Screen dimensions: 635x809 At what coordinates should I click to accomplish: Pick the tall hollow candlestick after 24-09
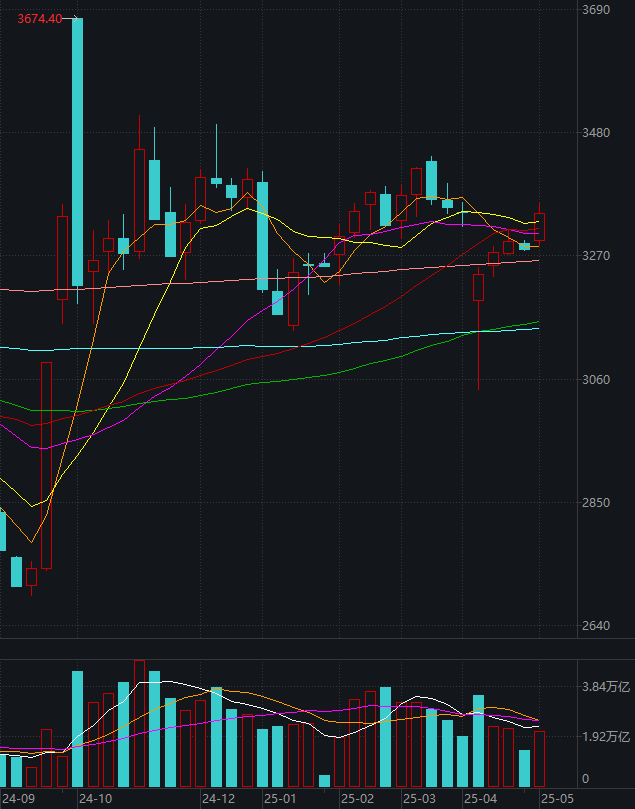46,465
